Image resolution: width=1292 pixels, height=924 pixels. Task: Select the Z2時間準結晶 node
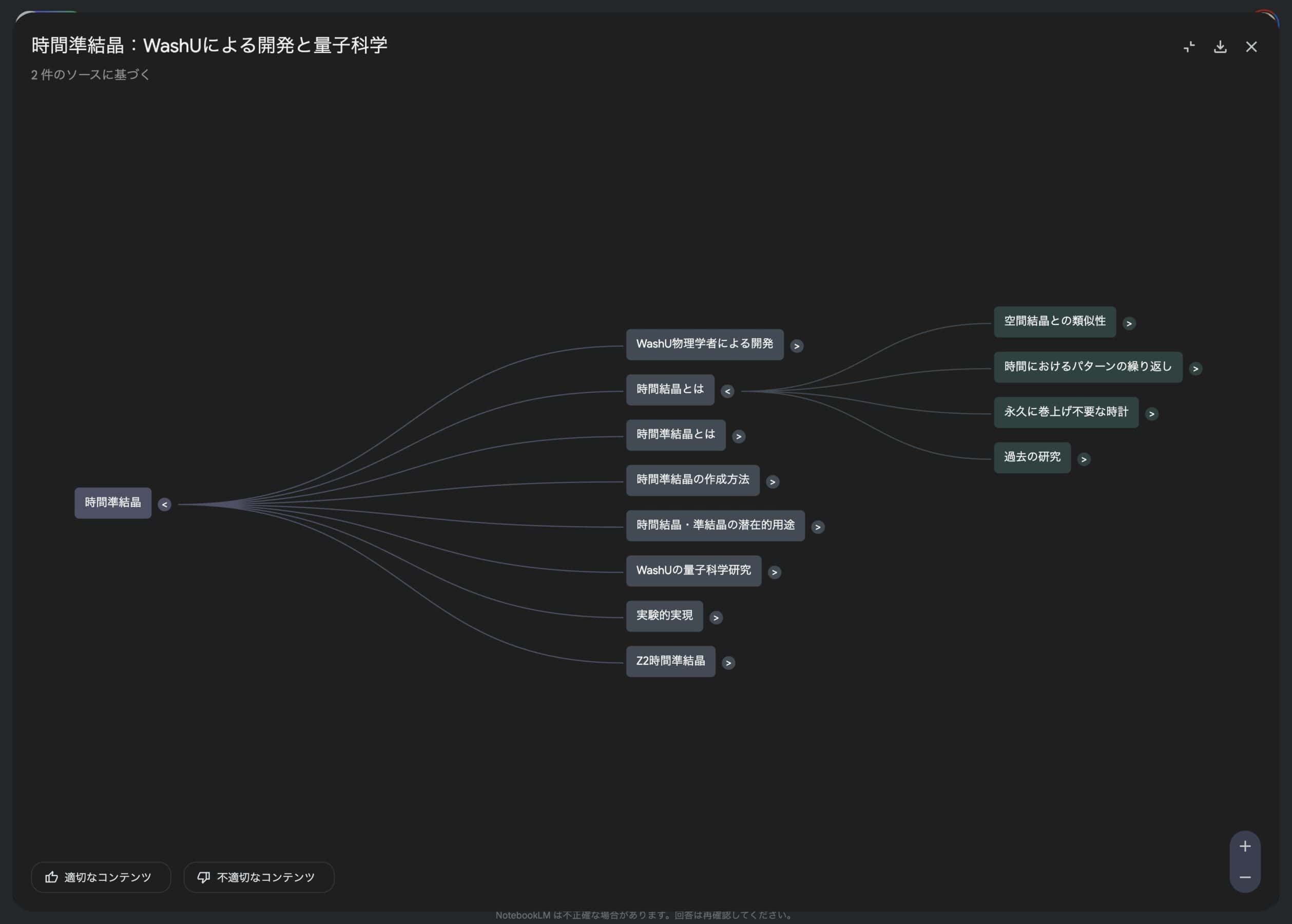click(x=671, y=661)
